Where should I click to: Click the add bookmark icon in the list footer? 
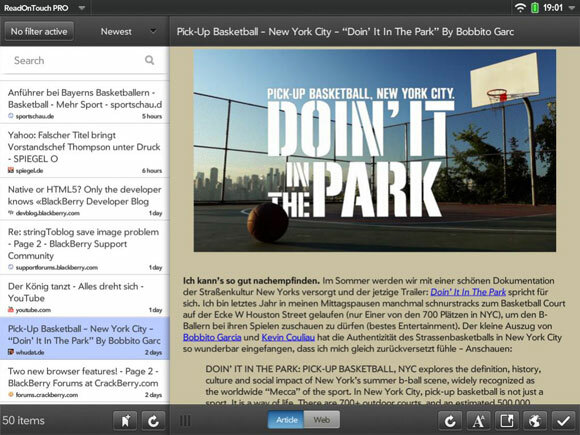point(125,421)
